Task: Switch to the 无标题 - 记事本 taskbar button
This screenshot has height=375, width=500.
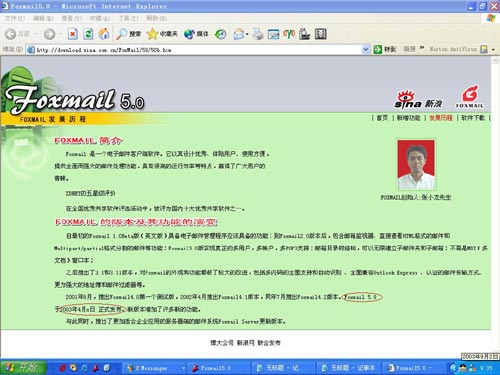Action: [x=348, y=368]
